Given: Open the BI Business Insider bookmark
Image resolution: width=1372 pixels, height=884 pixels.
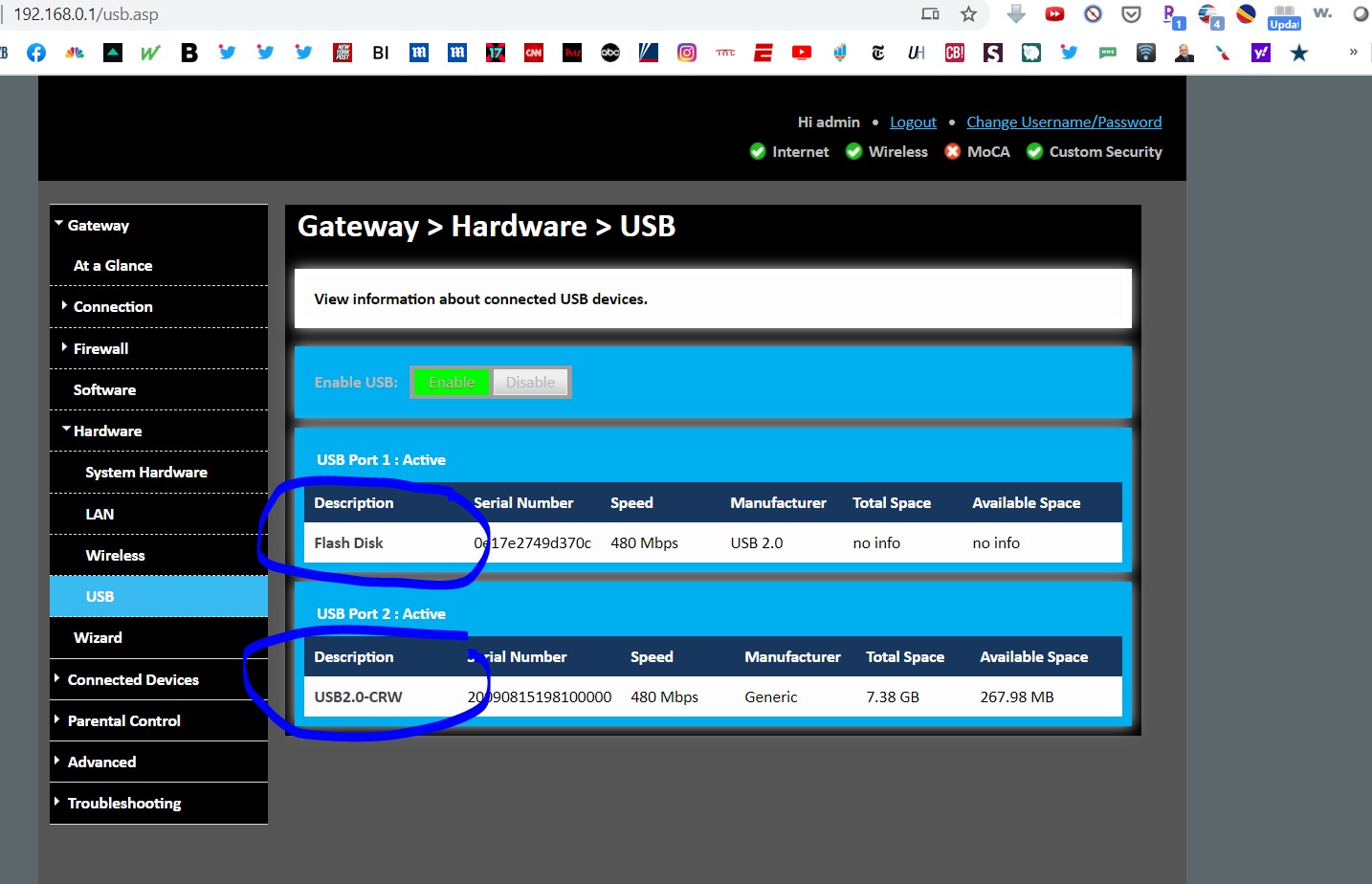Looking at the screenshot, I should tap(381, 53).
